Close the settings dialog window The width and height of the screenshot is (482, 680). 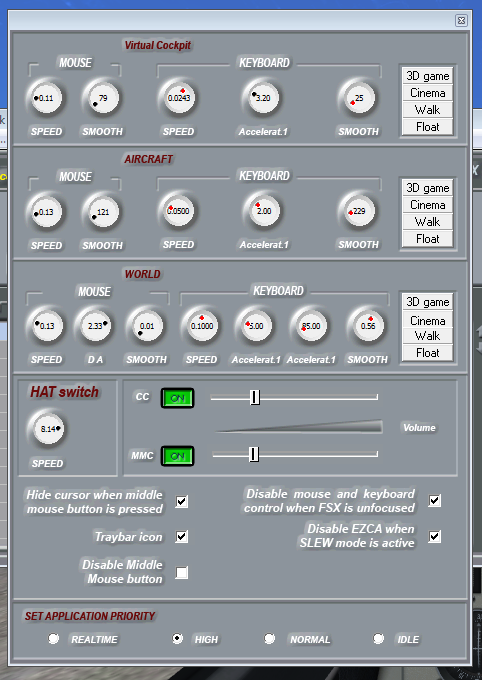461,20
